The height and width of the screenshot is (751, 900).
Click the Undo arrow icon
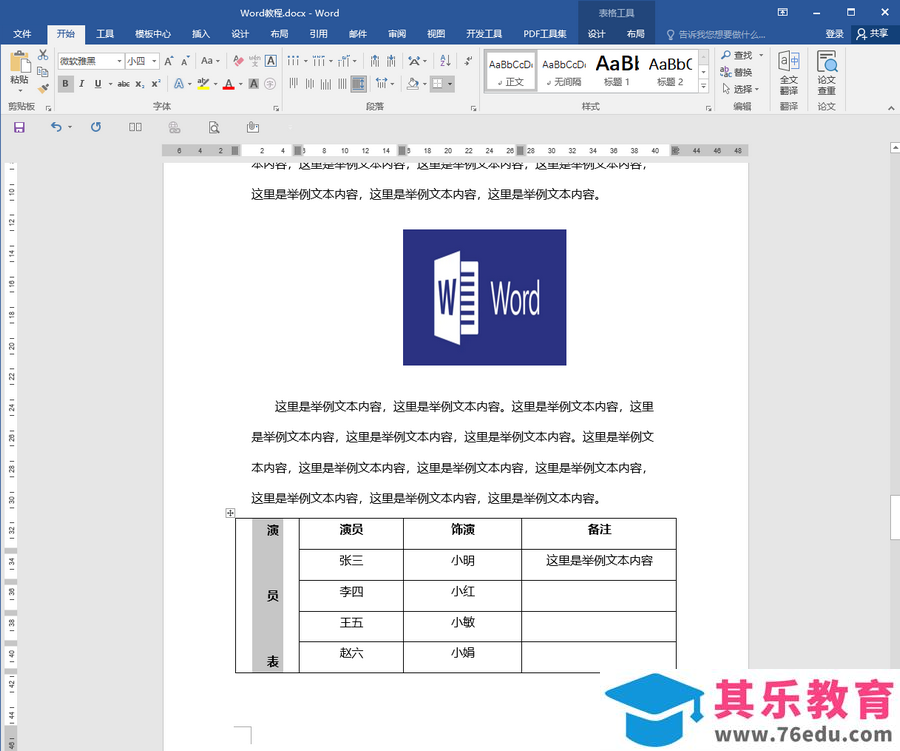tap(56, 127)
